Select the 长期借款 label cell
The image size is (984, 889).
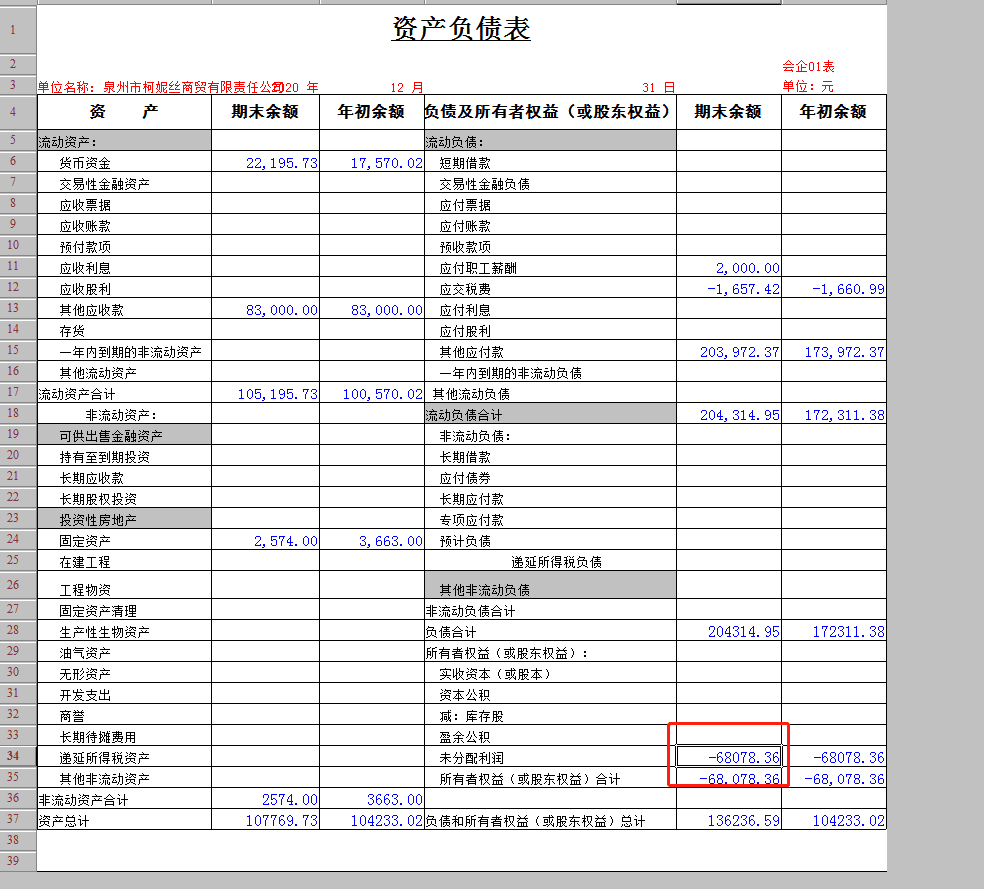pyautogui.click(x=550, y=456)
